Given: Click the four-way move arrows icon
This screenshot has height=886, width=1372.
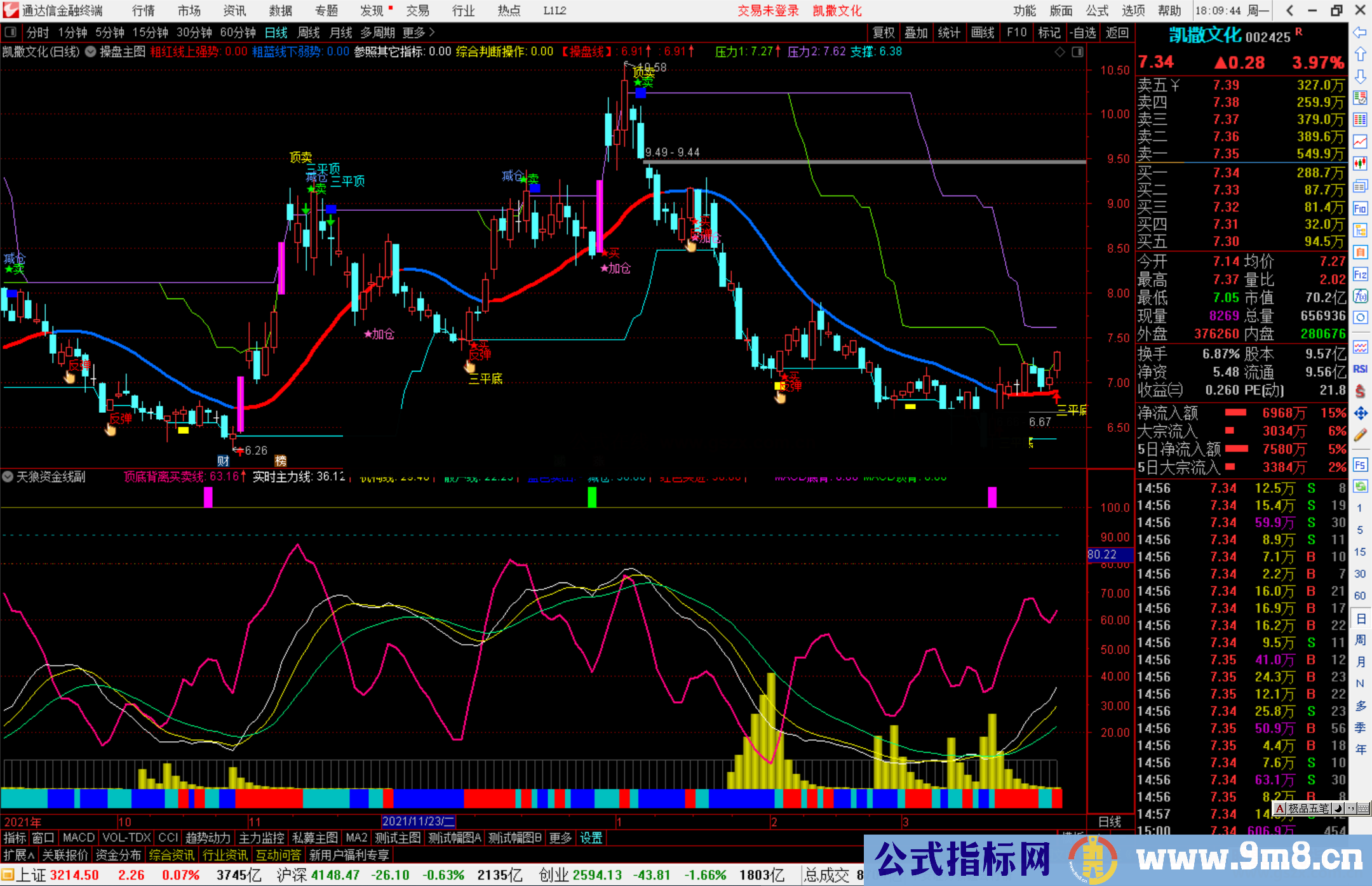Looking at the screenshot, I should [1360, 413].
